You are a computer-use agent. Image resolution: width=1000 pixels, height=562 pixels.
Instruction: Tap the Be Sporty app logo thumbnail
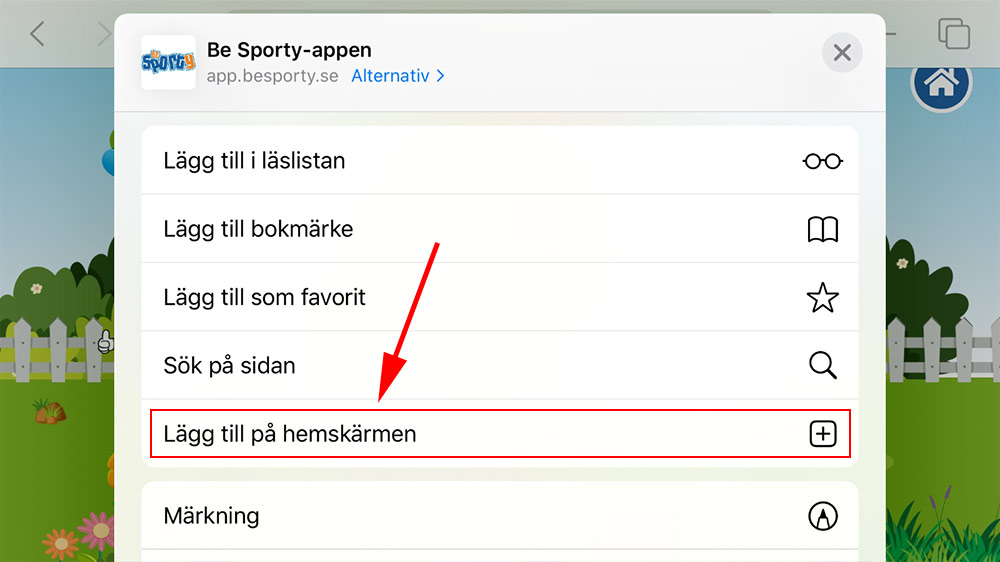tap(168, 63)
